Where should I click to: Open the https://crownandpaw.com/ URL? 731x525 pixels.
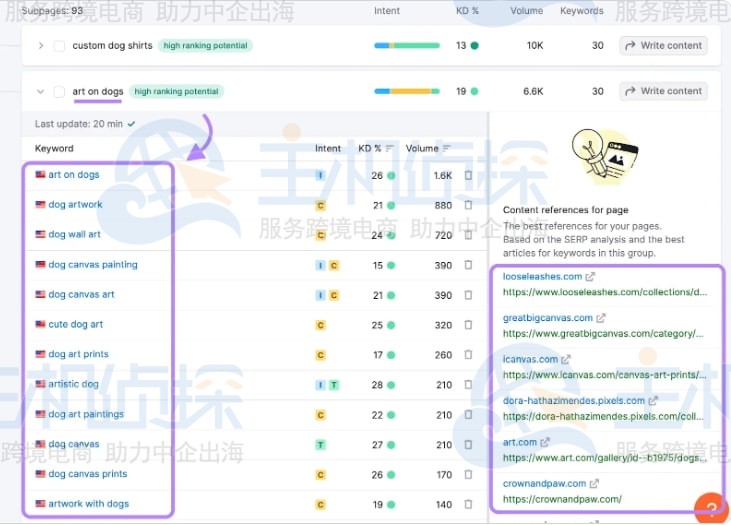point(562,500)
